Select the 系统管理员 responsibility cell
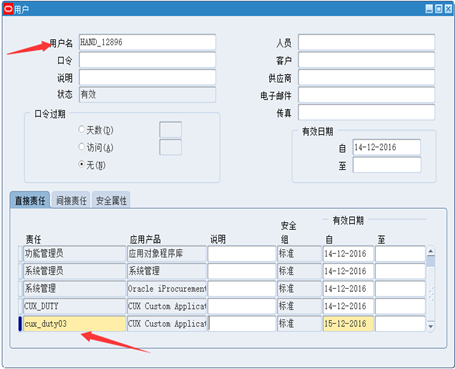 point(74,271)
